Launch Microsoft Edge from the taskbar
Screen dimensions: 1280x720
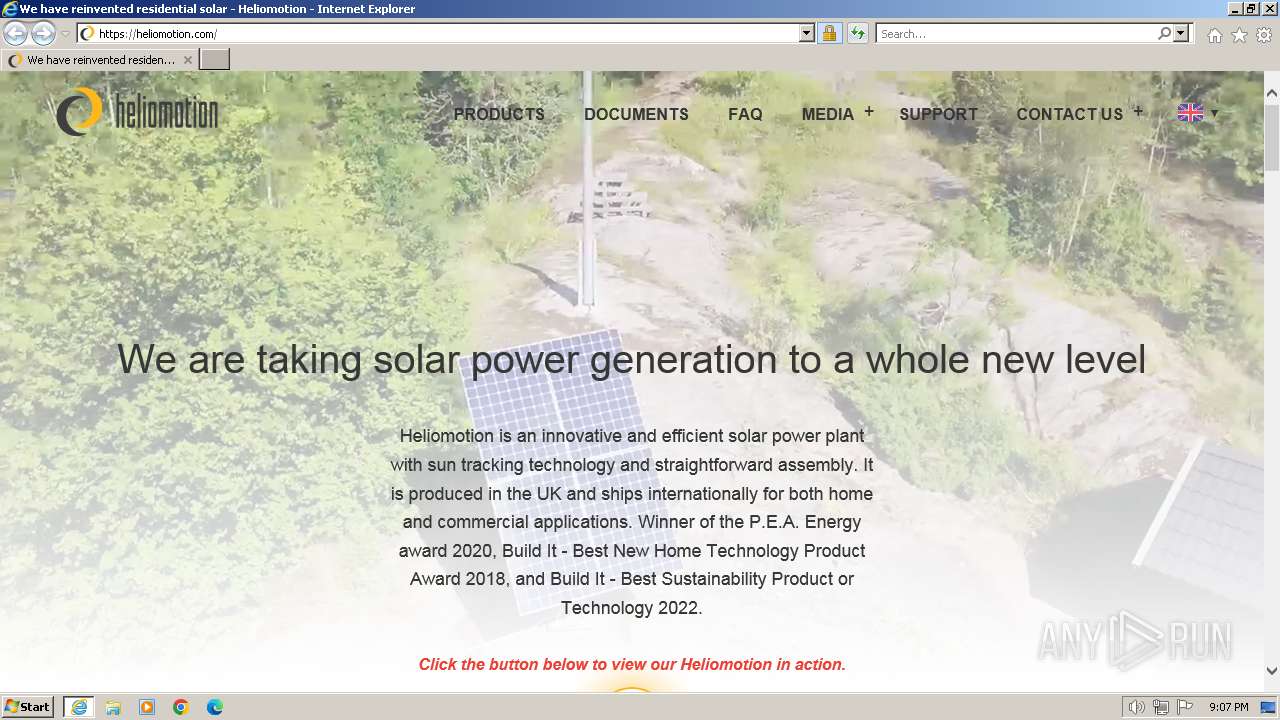[x=215, y=707]
